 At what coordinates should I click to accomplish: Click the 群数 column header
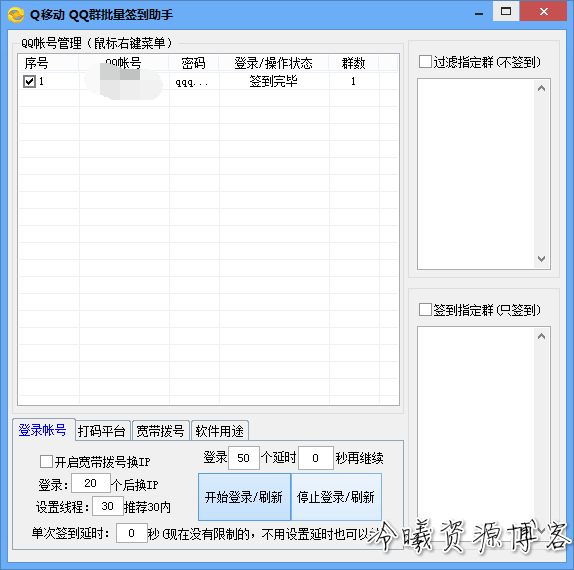[354, 63]
